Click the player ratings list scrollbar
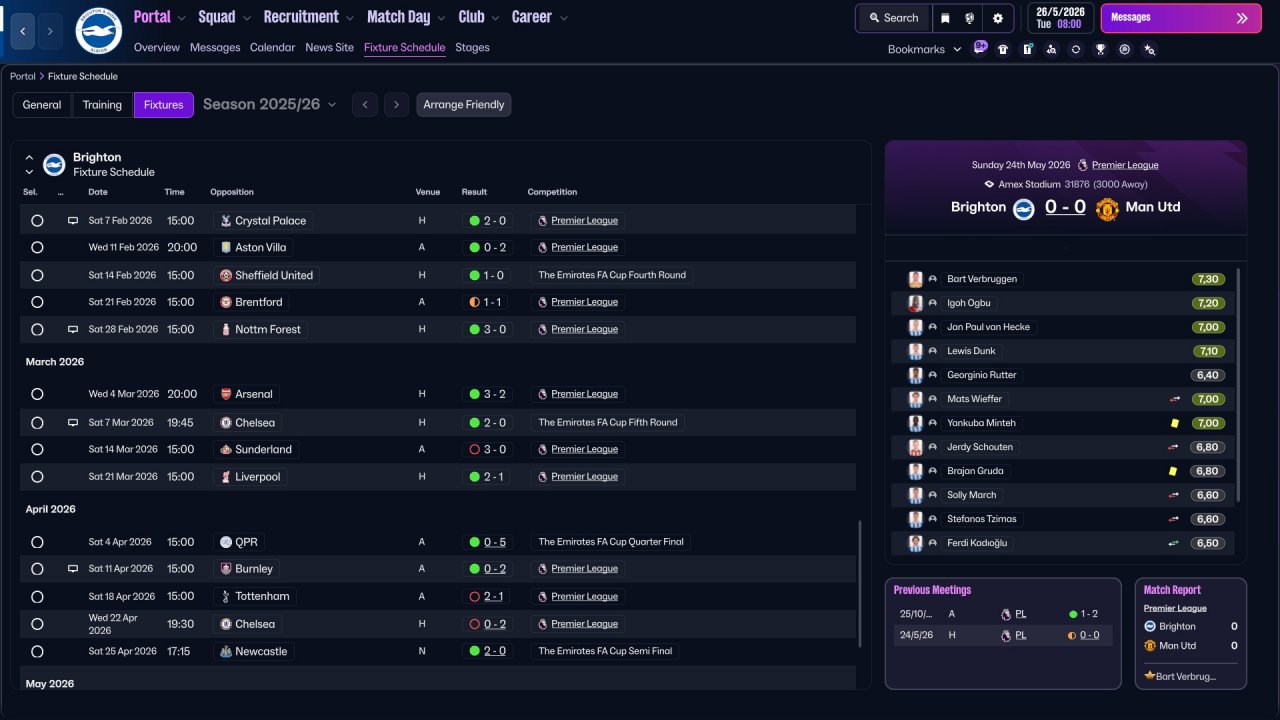This screenshot has height=720, width=1280. point(1238,385)
